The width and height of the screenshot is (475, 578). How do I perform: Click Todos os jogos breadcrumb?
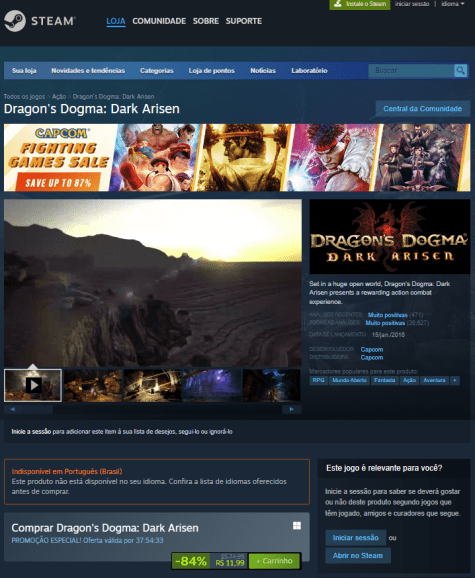(24, 97)
